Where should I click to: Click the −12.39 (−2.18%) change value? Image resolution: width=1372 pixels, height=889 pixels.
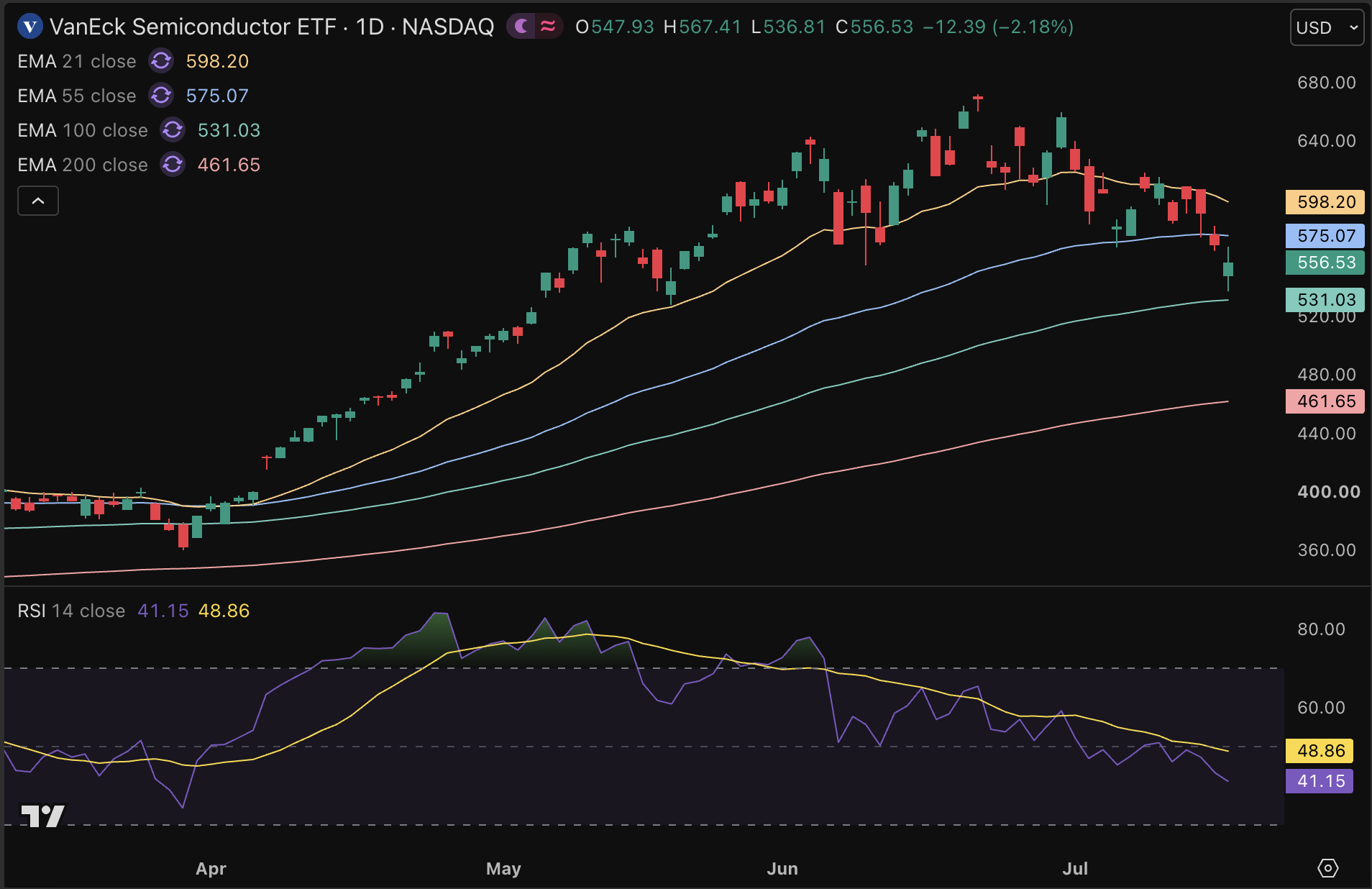(x=998, y=27)
